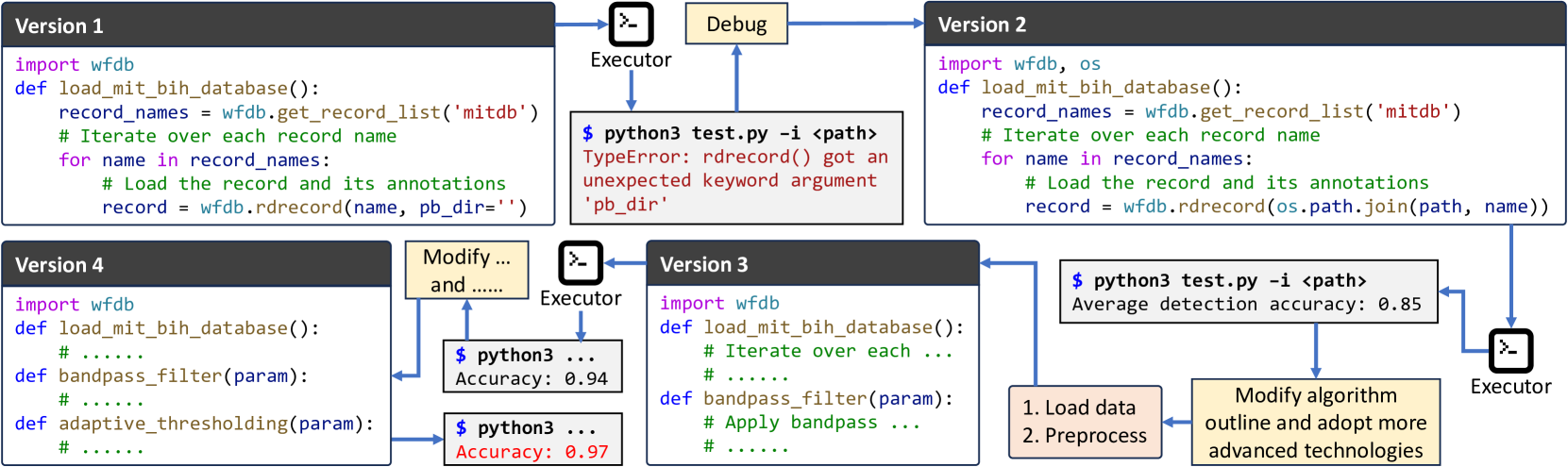Click the os.path.join line in Version 2
1568x467 pixels.
coord(1286,207)
